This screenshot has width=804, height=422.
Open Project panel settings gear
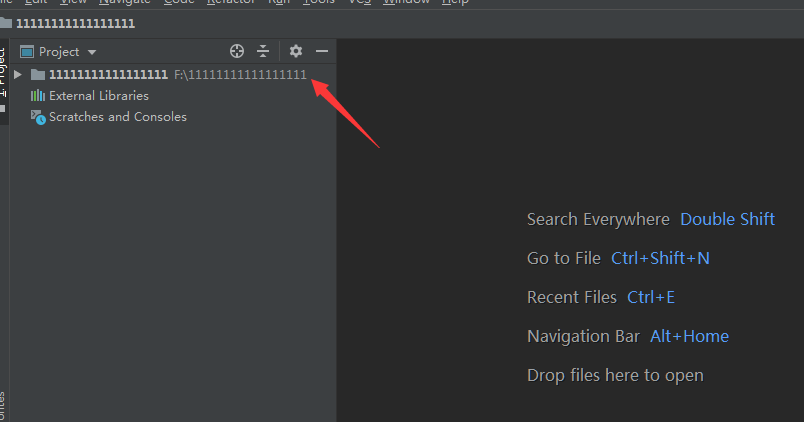click(296, 51)
